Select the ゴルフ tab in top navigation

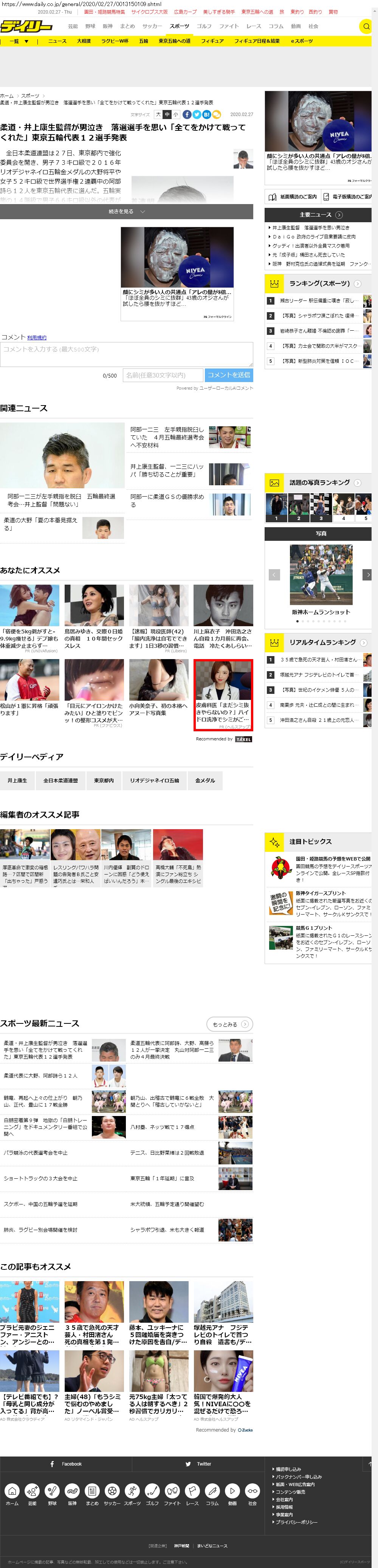pos(204,26)
